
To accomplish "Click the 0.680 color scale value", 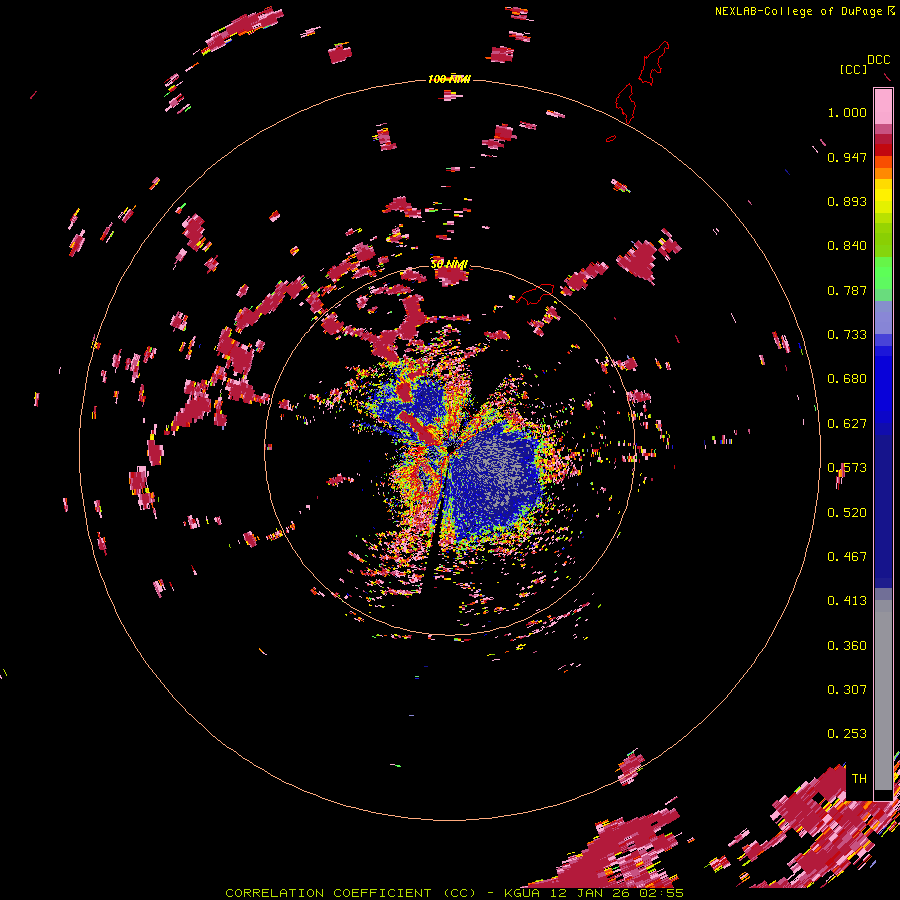I will coord(847,379).
